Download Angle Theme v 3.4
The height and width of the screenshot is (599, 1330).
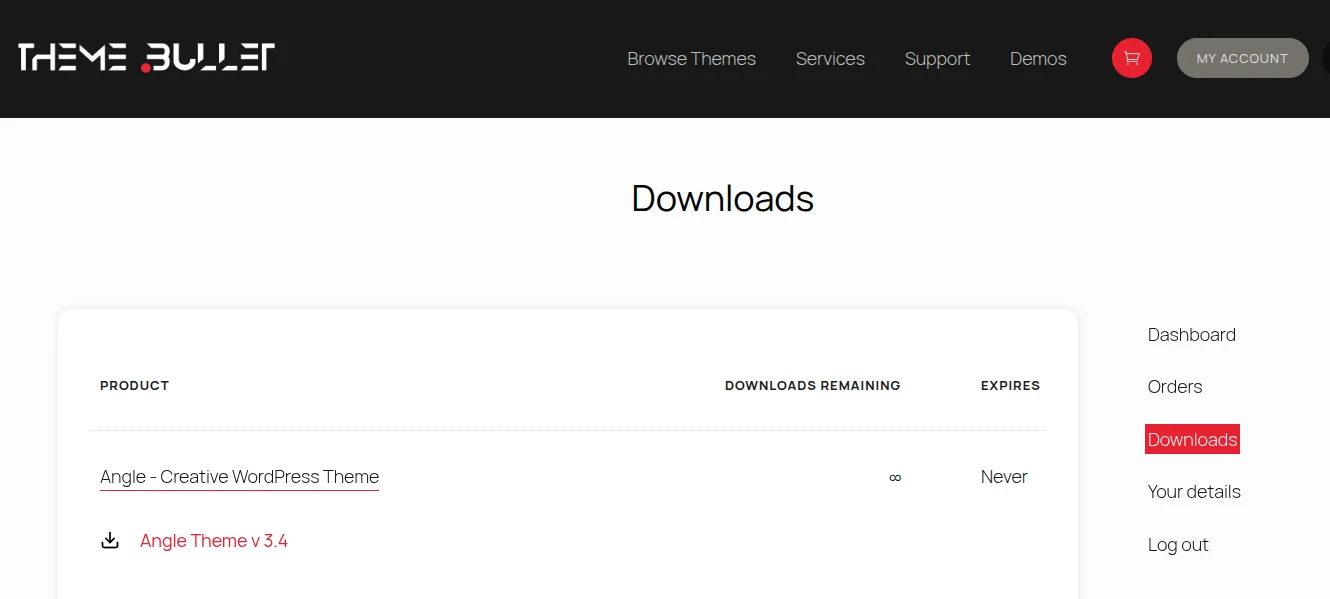tap(214, 540)
